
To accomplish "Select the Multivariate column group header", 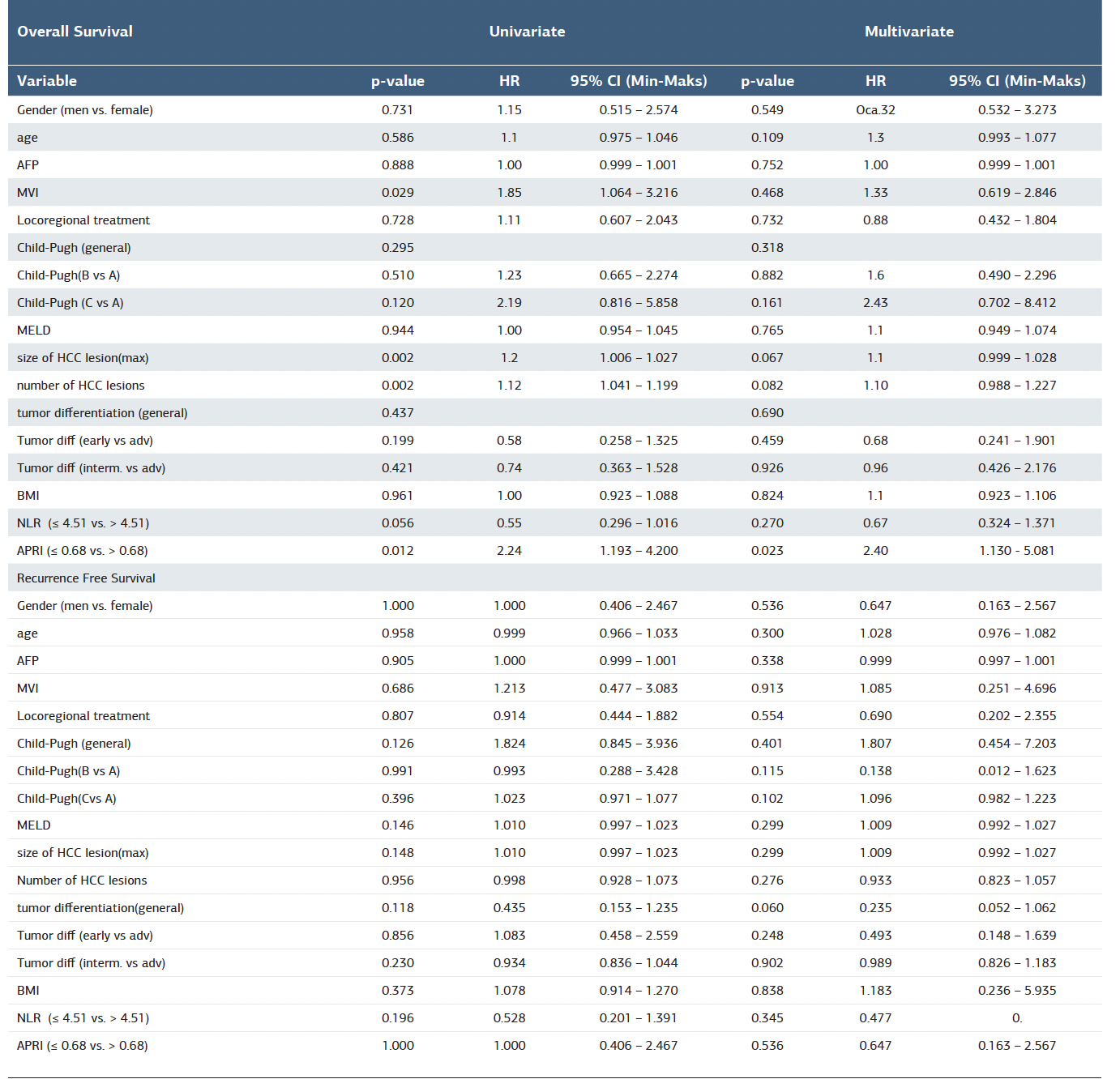I will coord(908,32).
